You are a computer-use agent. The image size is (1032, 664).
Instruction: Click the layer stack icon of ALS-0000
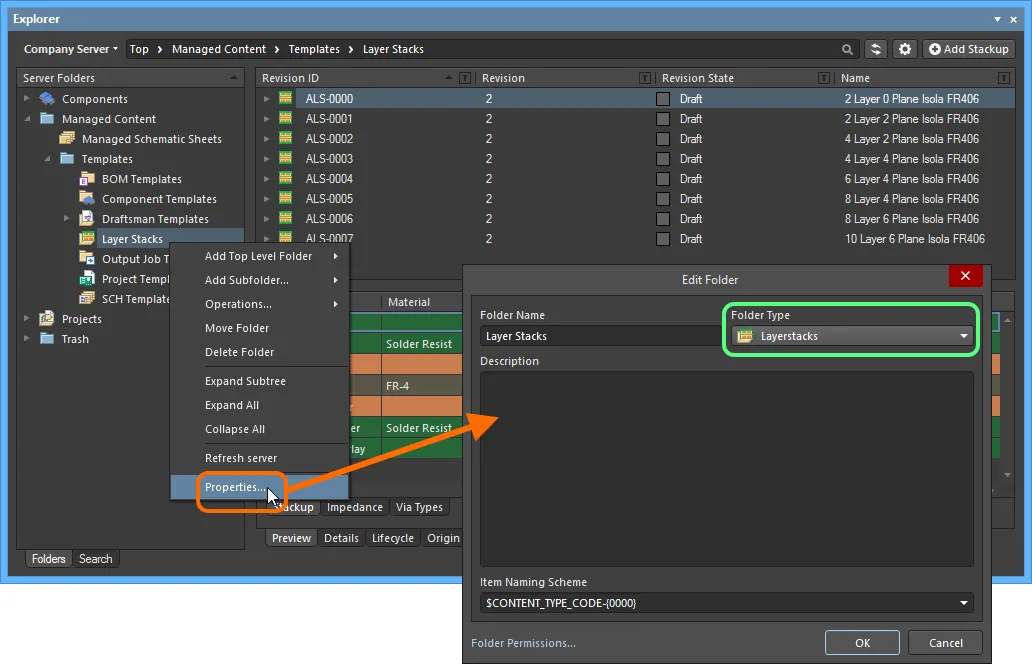click(x=285, y=98)
